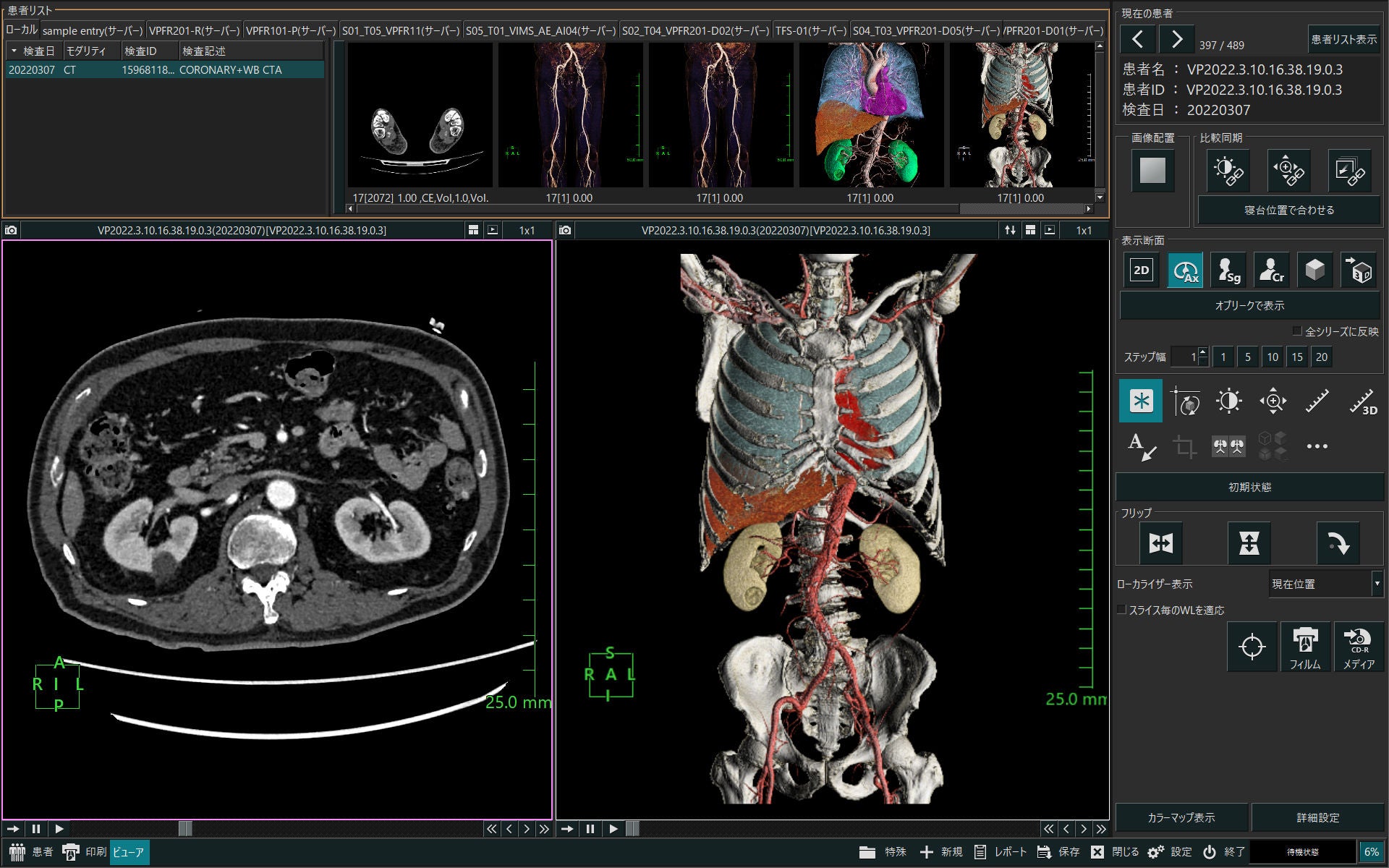Toggle zoom pan sync in 比較同期
1389x868 pixels.
pos(1288,171)
